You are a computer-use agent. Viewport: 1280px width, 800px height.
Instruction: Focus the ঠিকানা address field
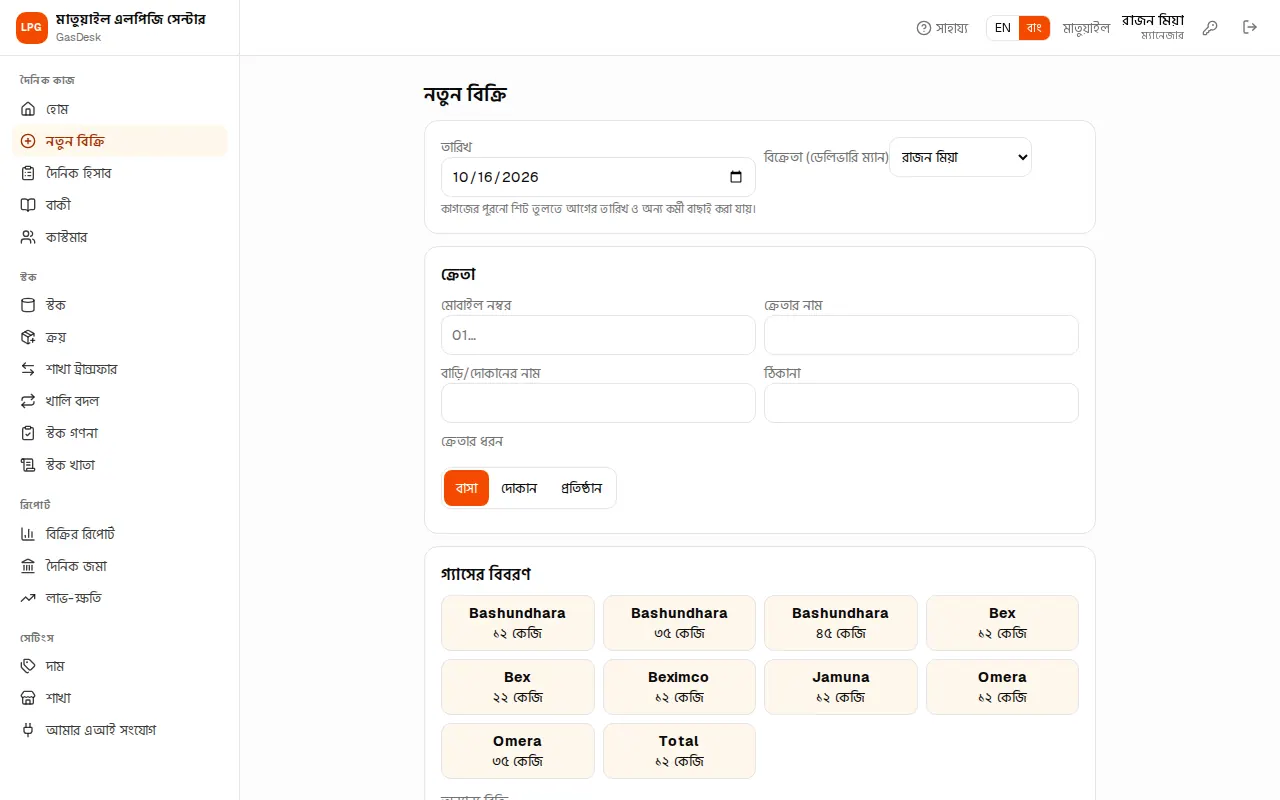click(x=921, y=403)
